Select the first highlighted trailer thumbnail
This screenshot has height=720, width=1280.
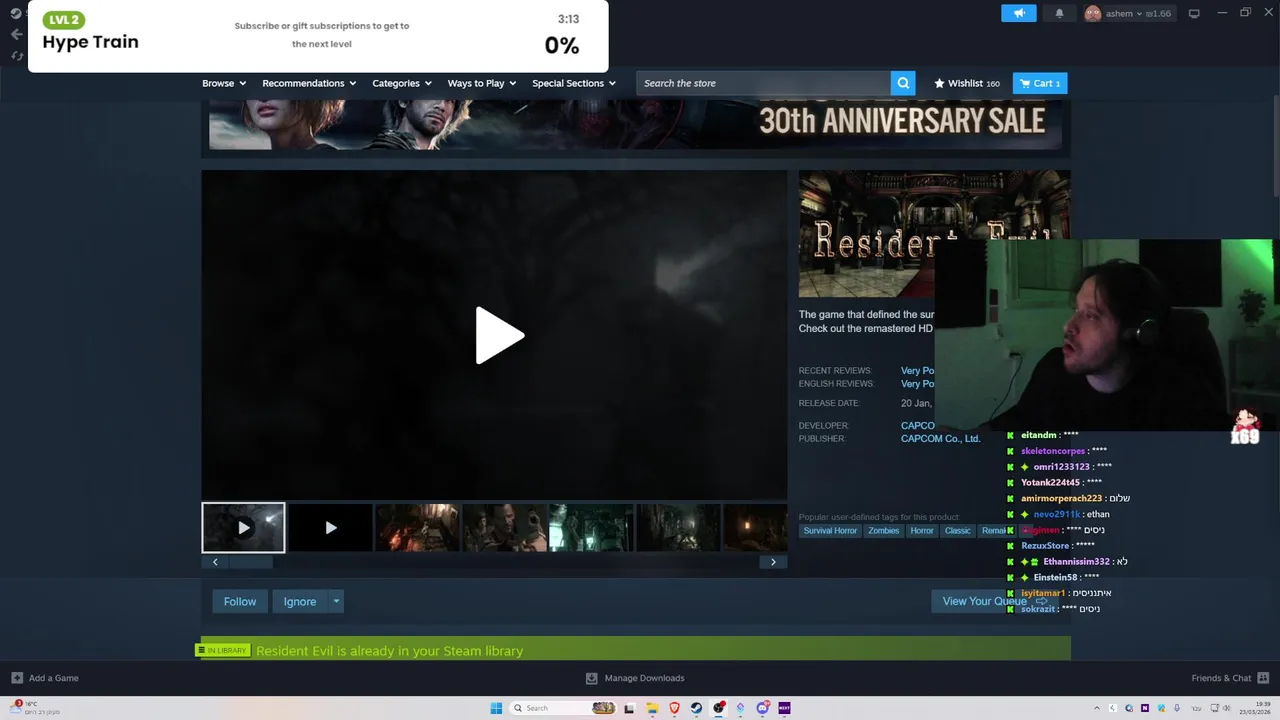(x=243, y=527)
